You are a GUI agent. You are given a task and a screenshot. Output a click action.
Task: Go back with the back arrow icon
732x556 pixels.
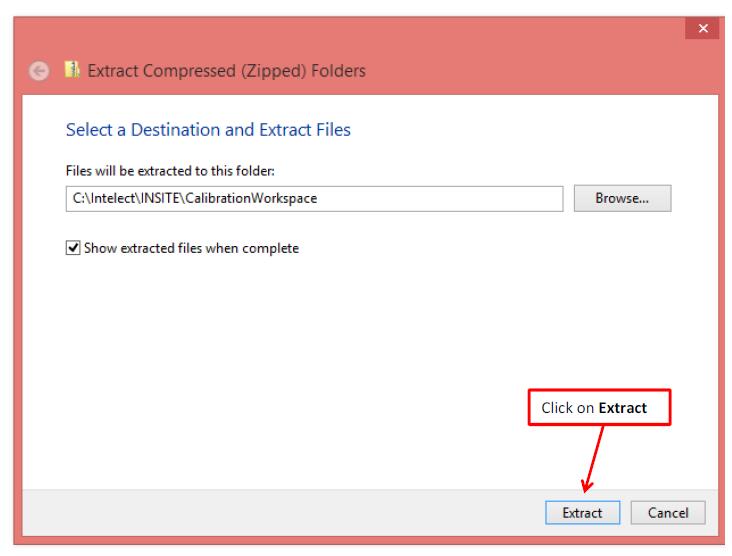[39, 71]
